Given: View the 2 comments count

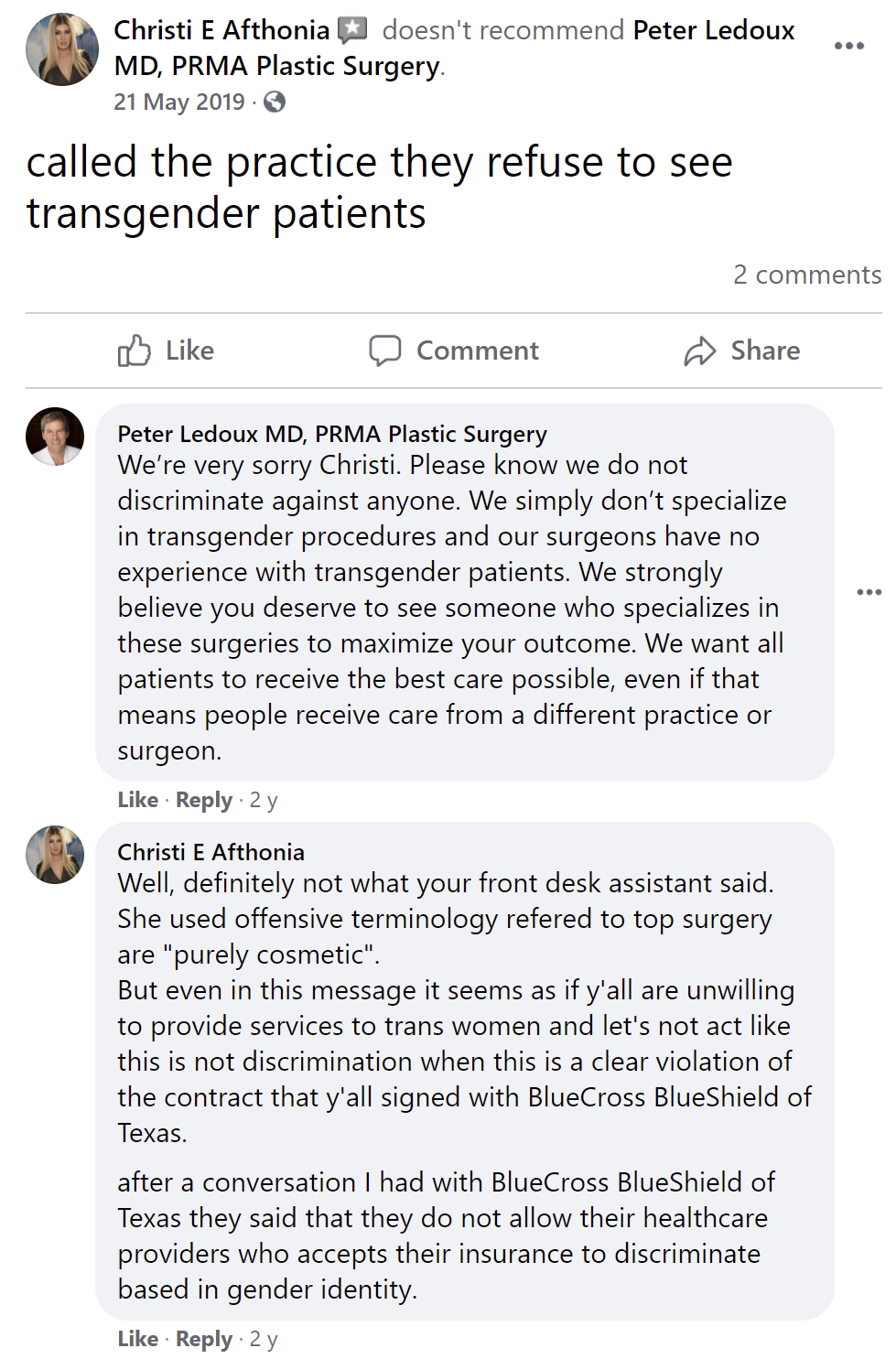Looking at the screenshot, I should tap(806, 275).
